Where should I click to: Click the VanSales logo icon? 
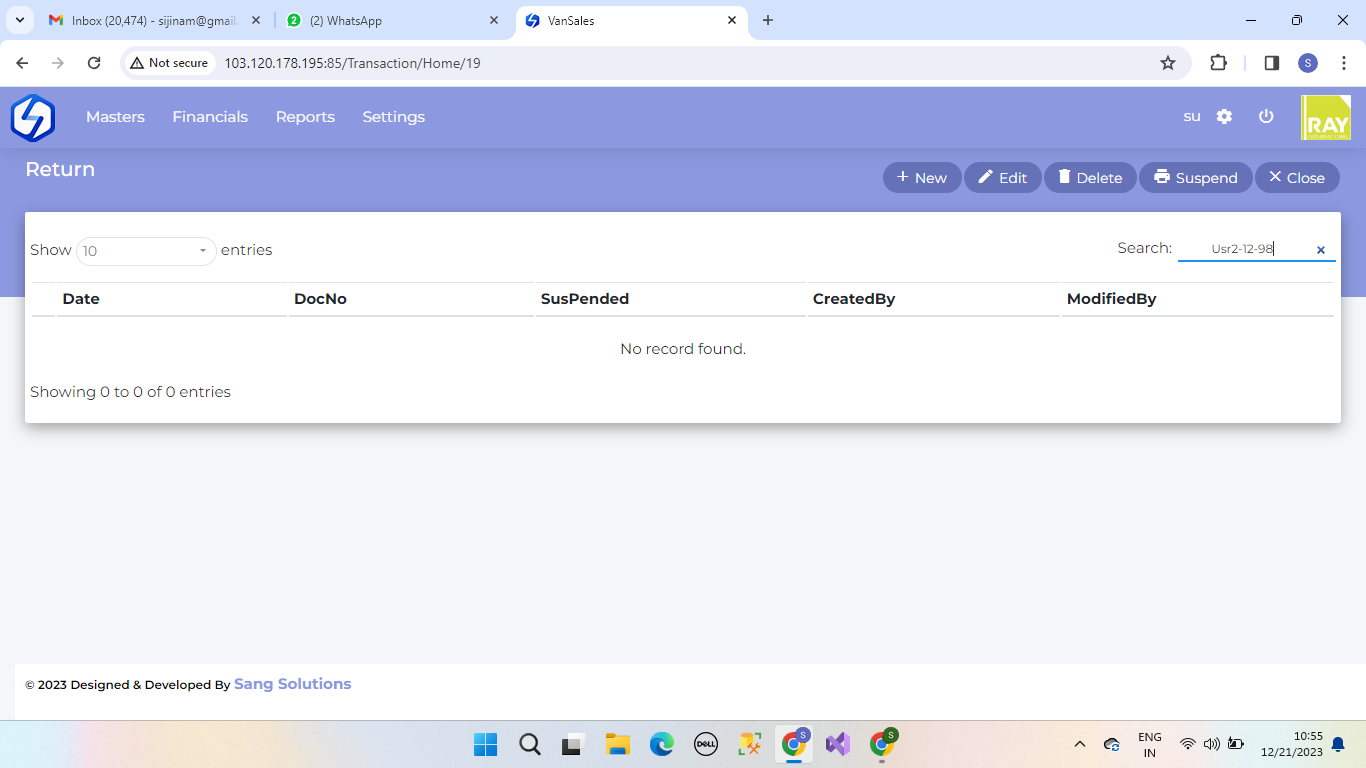pos(33,117)
